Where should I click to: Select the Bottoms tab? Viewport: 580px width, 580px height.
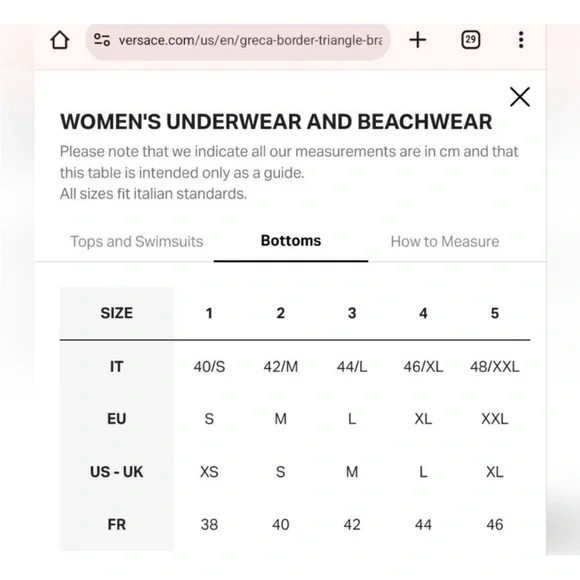click(291, 241)
